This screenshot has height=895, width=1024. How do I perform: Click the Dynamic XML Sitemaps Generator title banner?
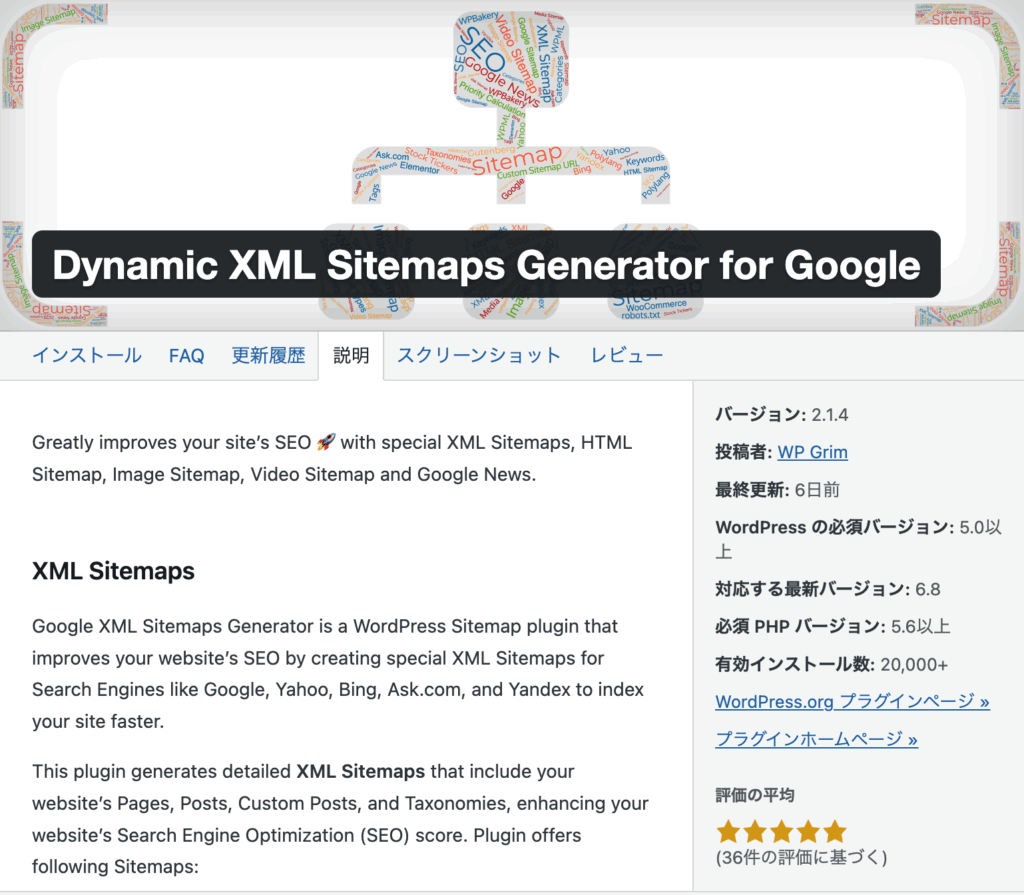487,265
